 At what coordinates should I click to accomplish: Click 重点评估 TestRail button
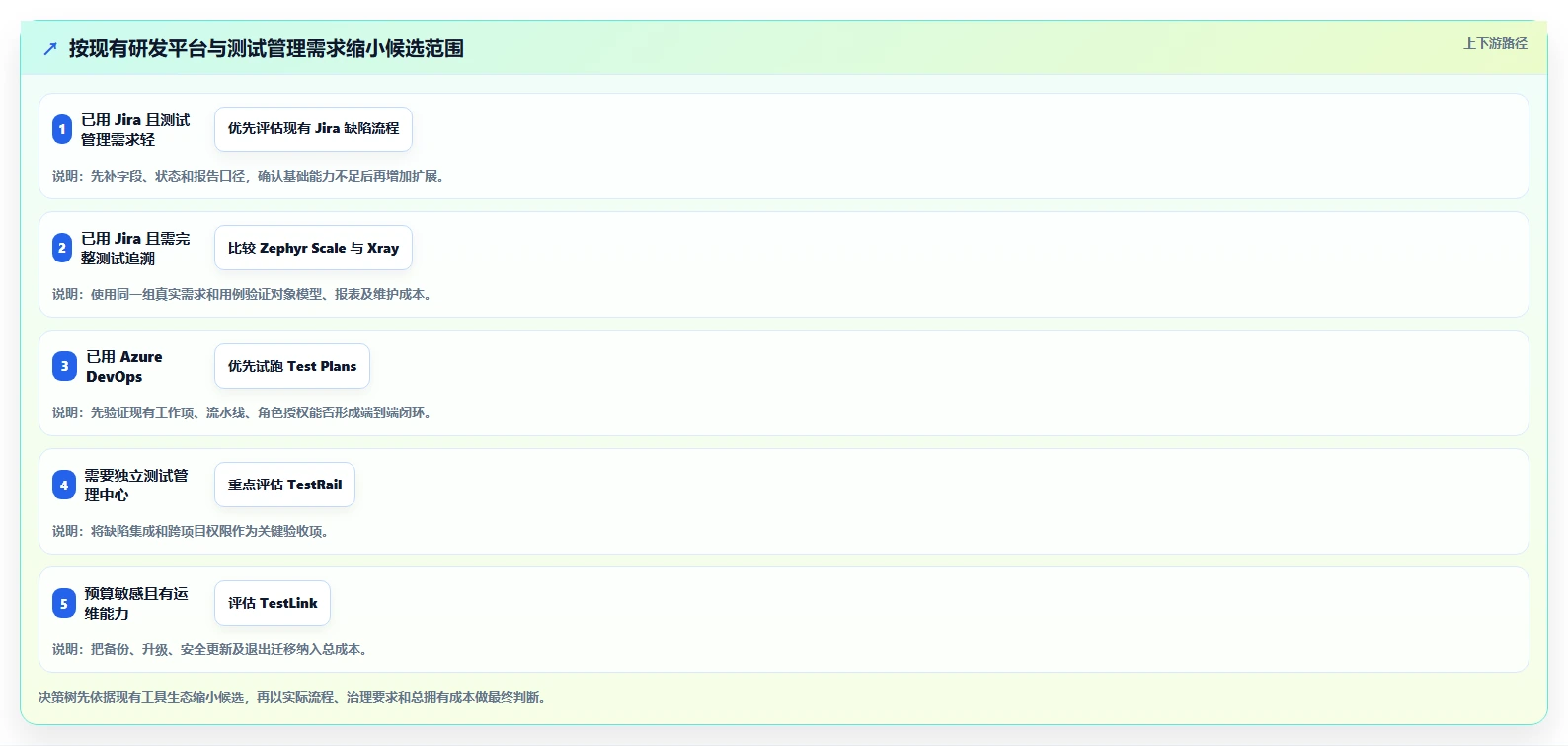tap(284, 485)
